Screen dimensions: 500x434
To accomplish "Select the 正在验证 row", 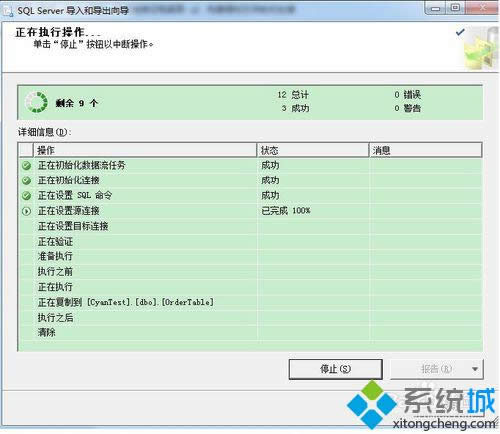I will pyautogui.click(x=250, y=242).
